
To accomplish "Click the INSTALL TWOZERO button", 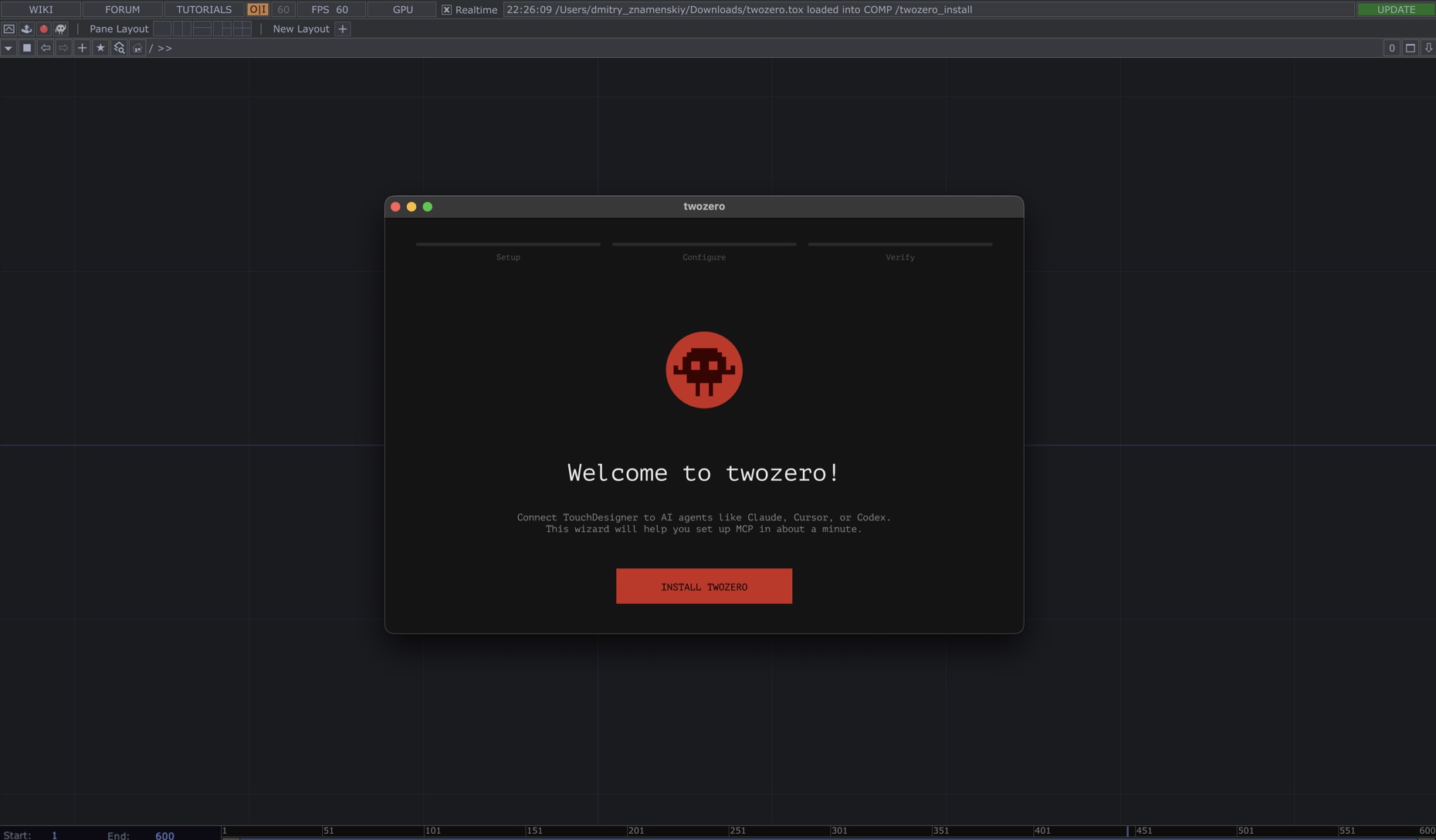I will [703, 586].
